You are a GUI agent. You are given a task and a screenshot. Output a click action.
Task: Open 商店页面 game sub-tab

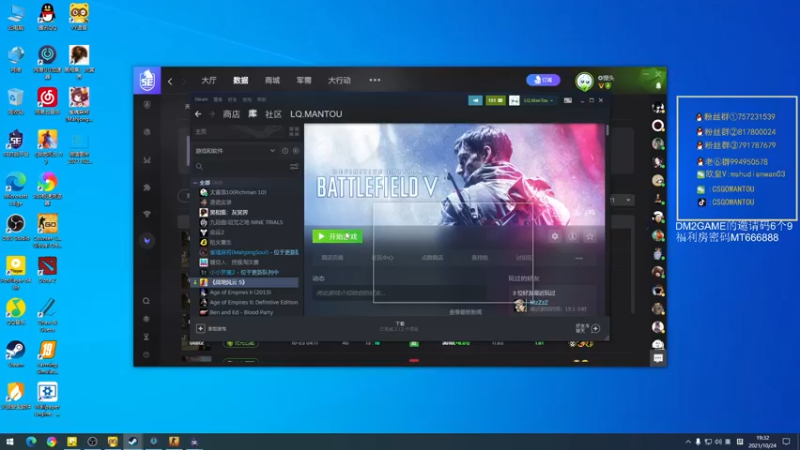[332, 258]
